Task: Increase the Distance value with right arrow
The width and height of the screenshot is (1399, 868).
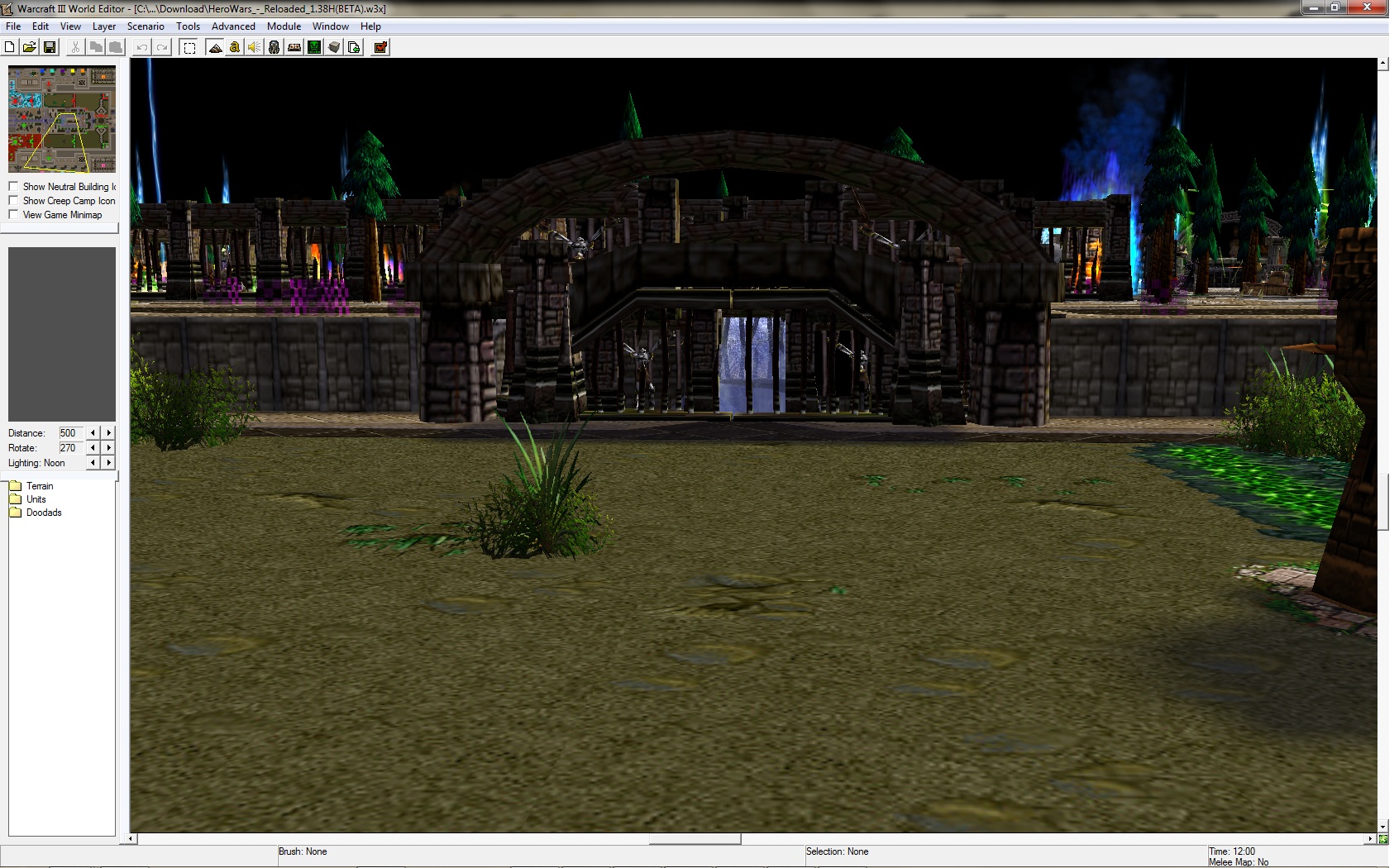Action: click(108, 433)
